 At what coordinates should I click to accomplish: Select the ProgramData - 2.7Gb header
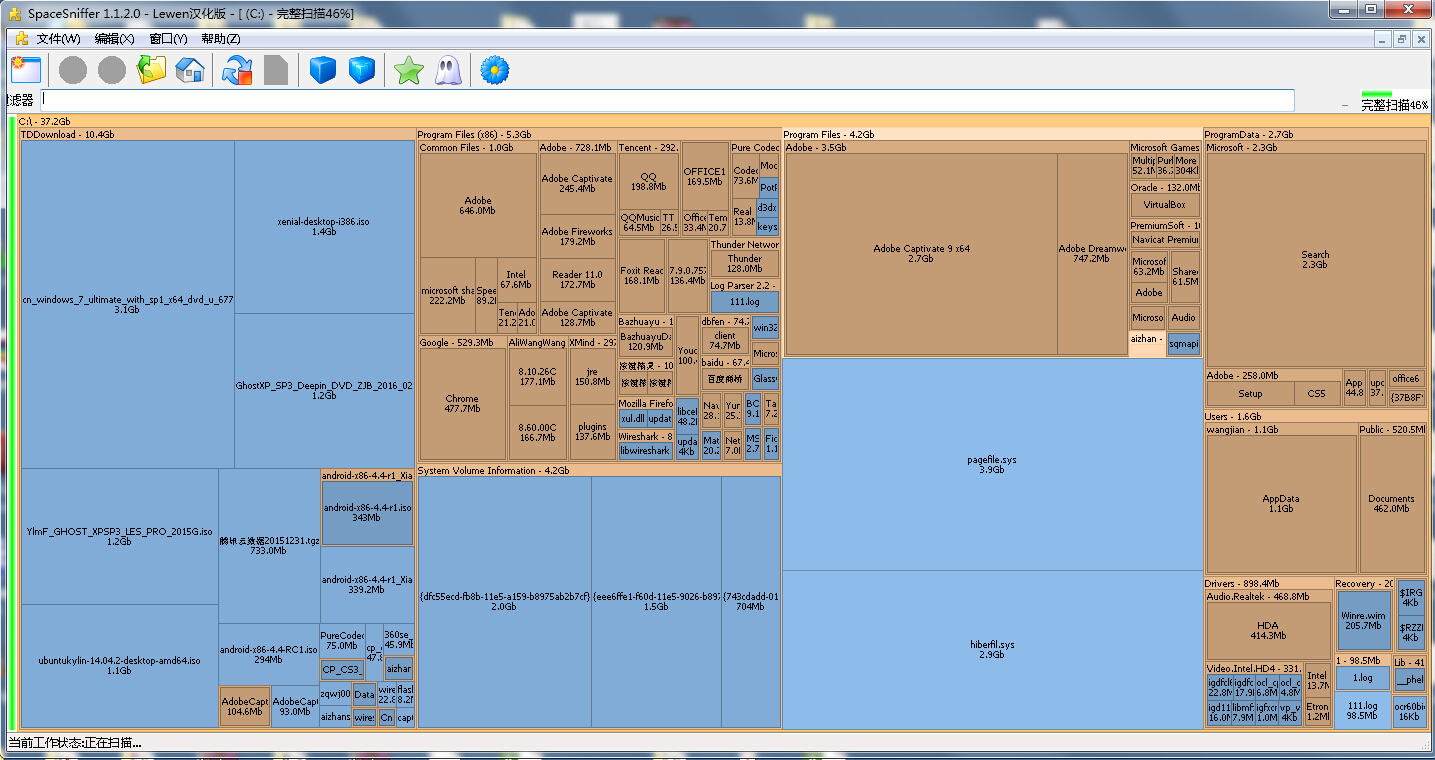1315,134
